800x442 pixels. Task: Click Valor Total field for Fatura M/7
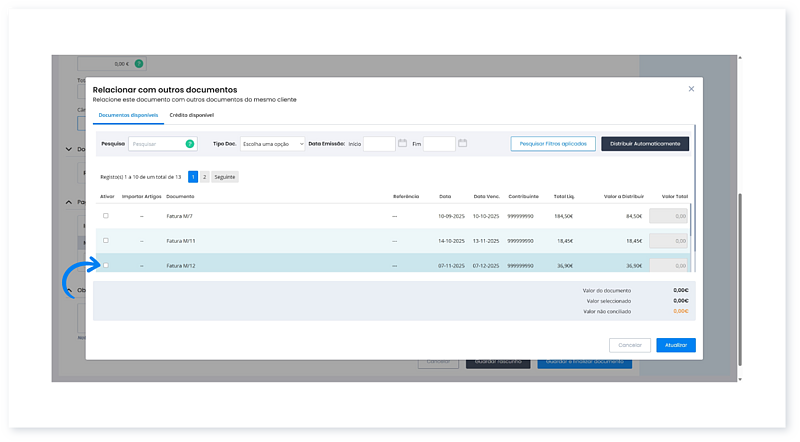668,215
